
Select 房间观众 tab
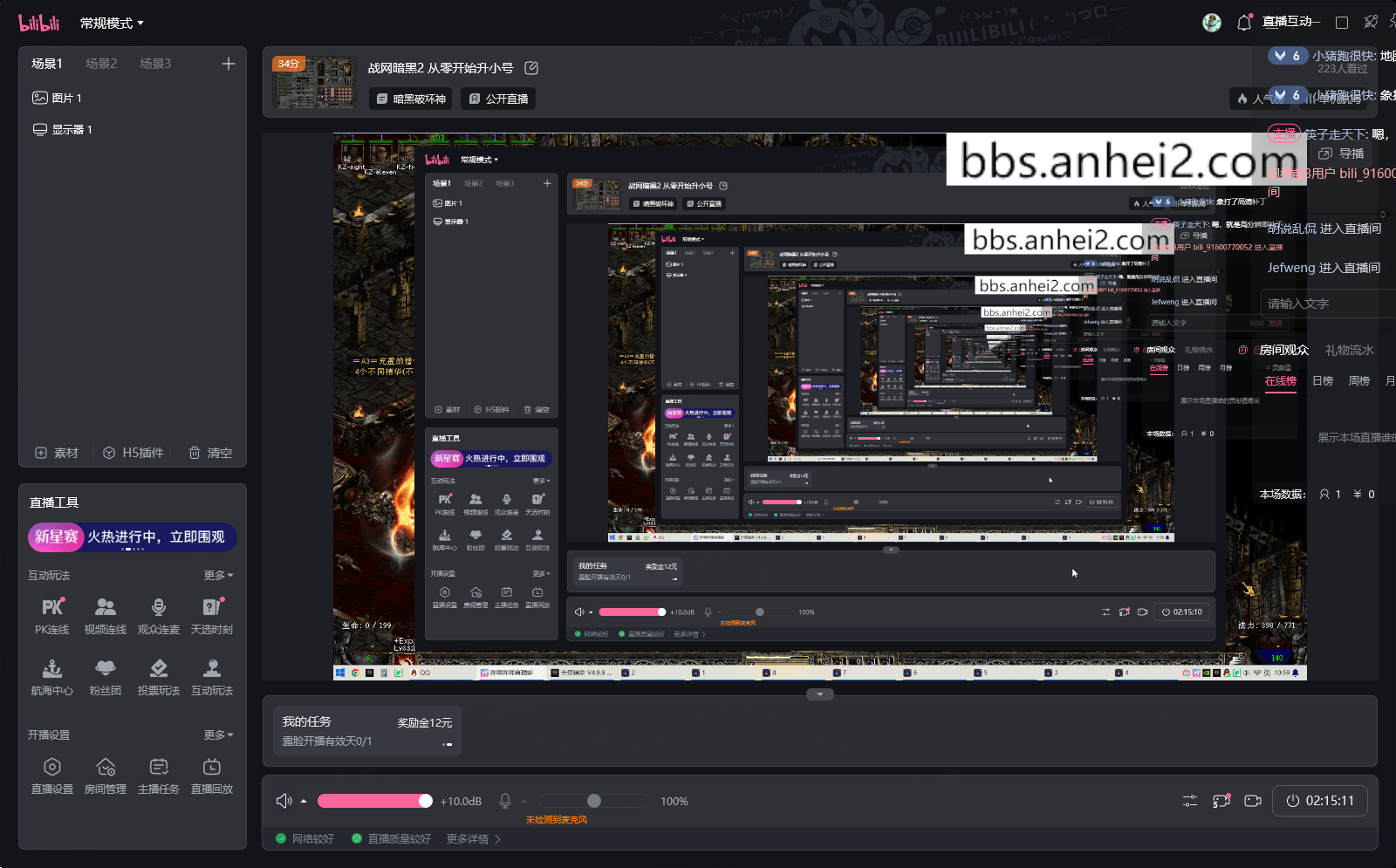click(1284, 350)
